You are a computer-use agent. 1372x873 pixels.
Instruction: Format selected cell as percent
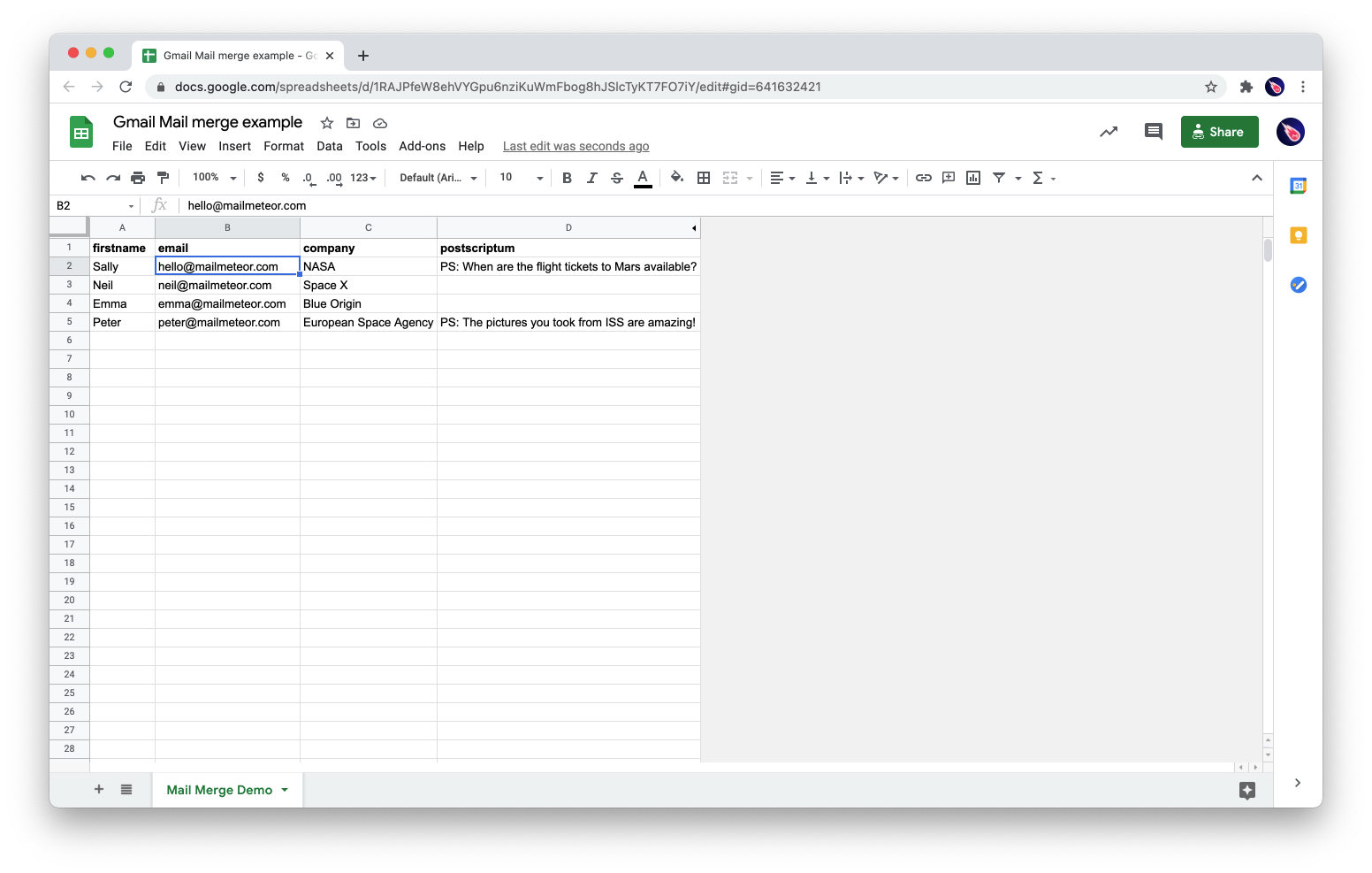point(286,178)
